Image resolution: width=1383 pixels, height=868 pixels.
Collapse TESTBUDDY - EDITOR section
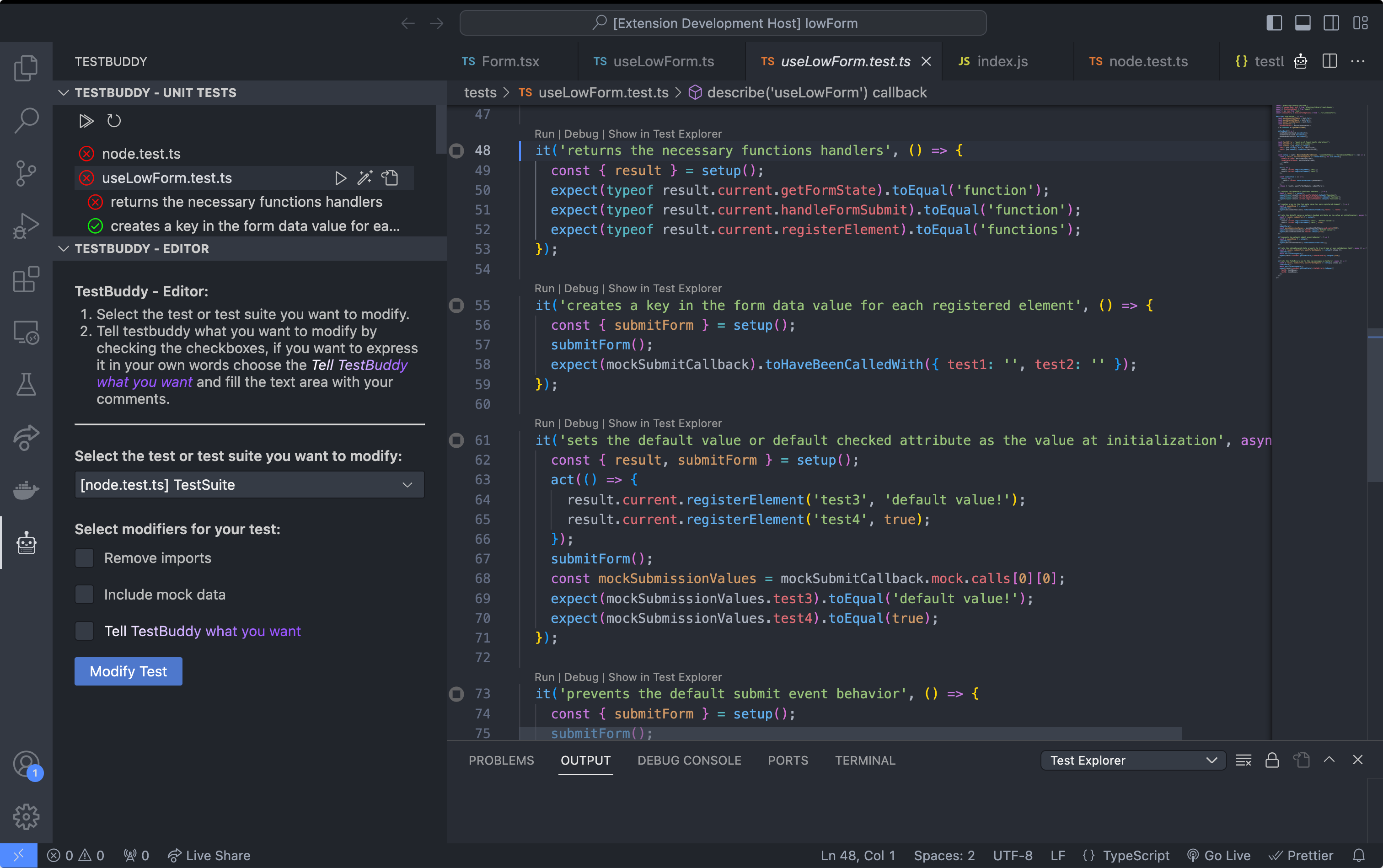tap(64, 249)
